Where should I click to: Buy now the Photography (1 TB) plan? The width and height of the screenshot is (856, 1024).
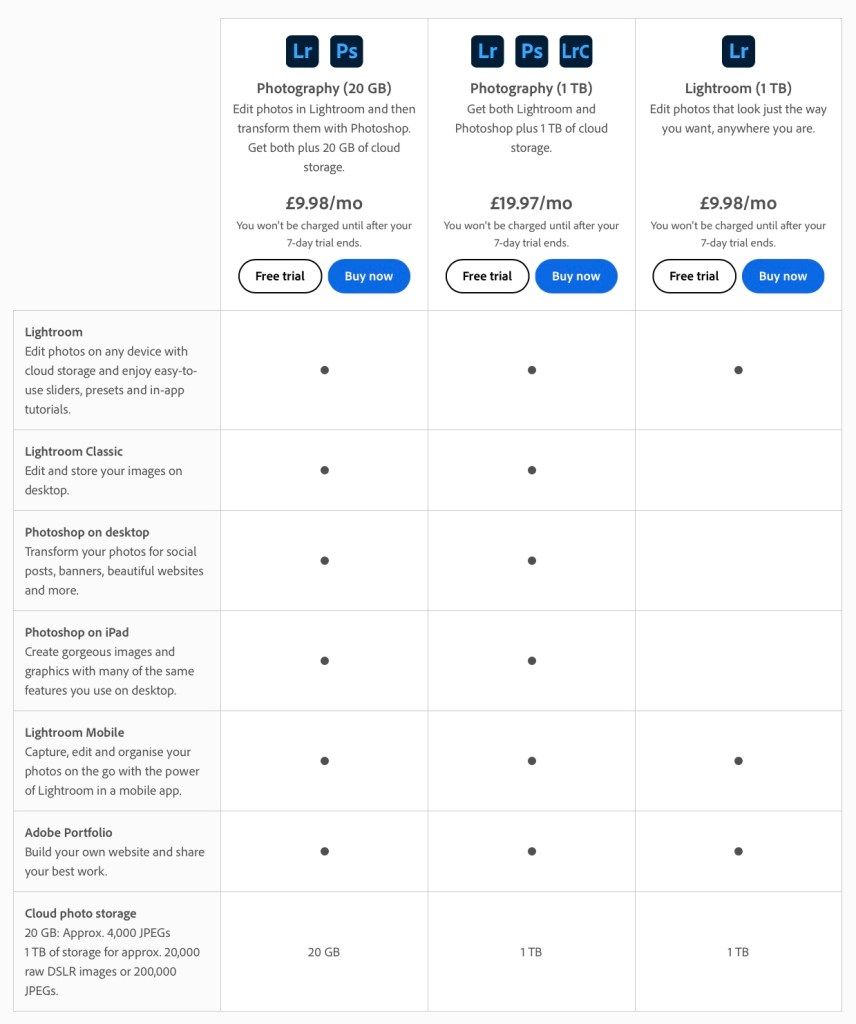[x=576, y=276]
